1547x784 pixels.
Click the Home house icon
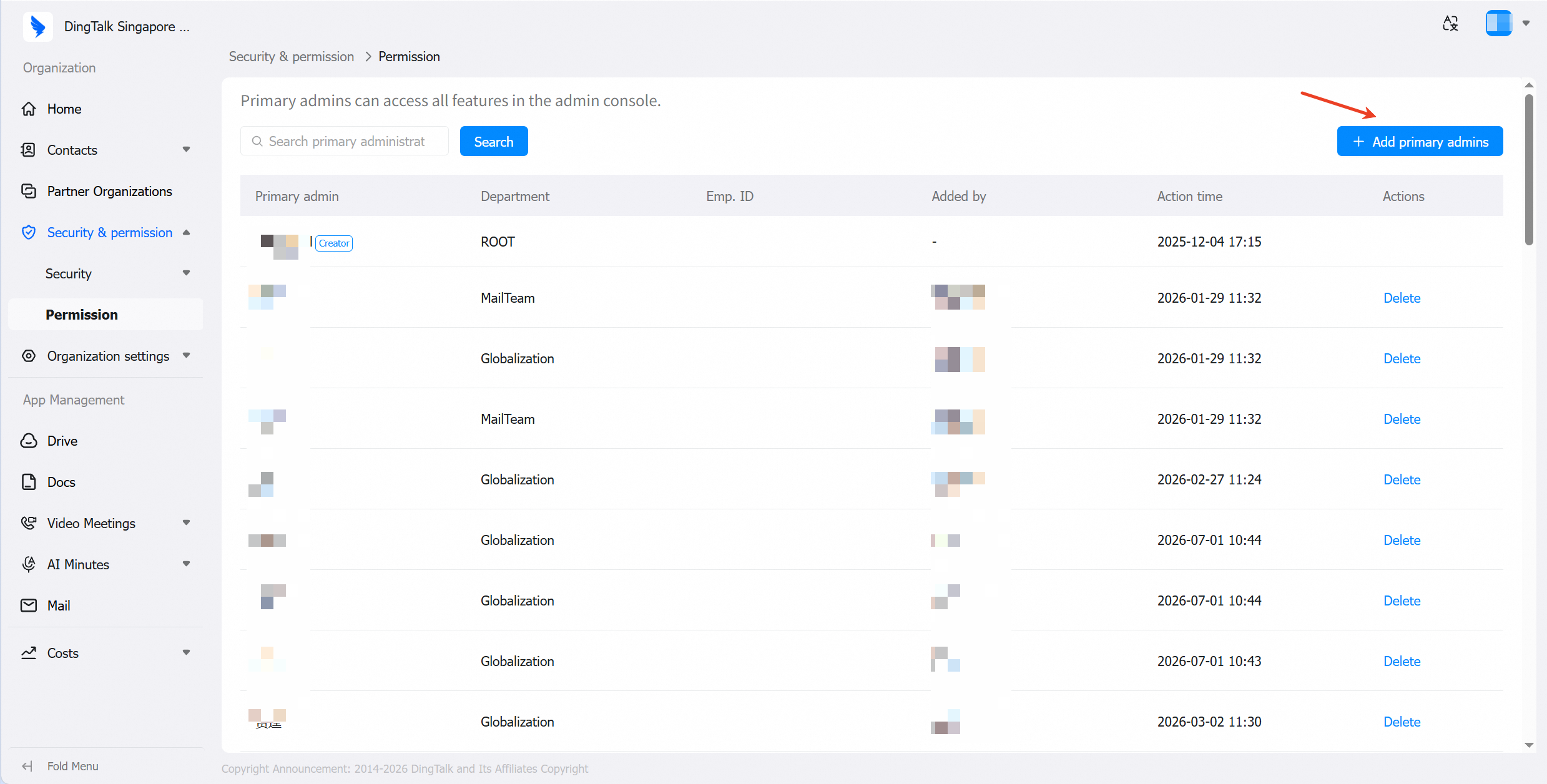tap(29, 109)
